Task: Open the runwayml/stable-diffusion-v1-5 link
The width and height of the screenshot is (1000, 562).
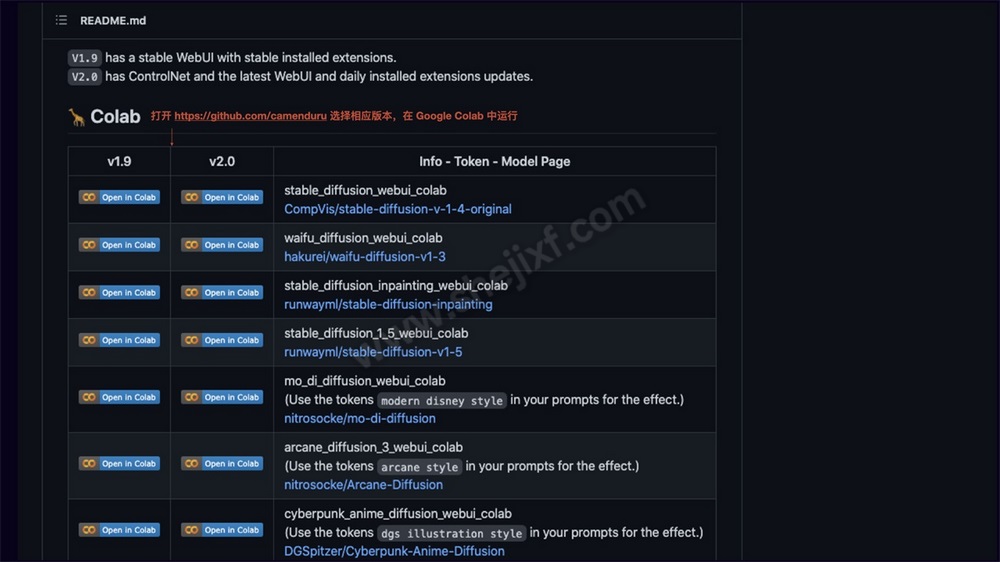Action: [373, 352]
